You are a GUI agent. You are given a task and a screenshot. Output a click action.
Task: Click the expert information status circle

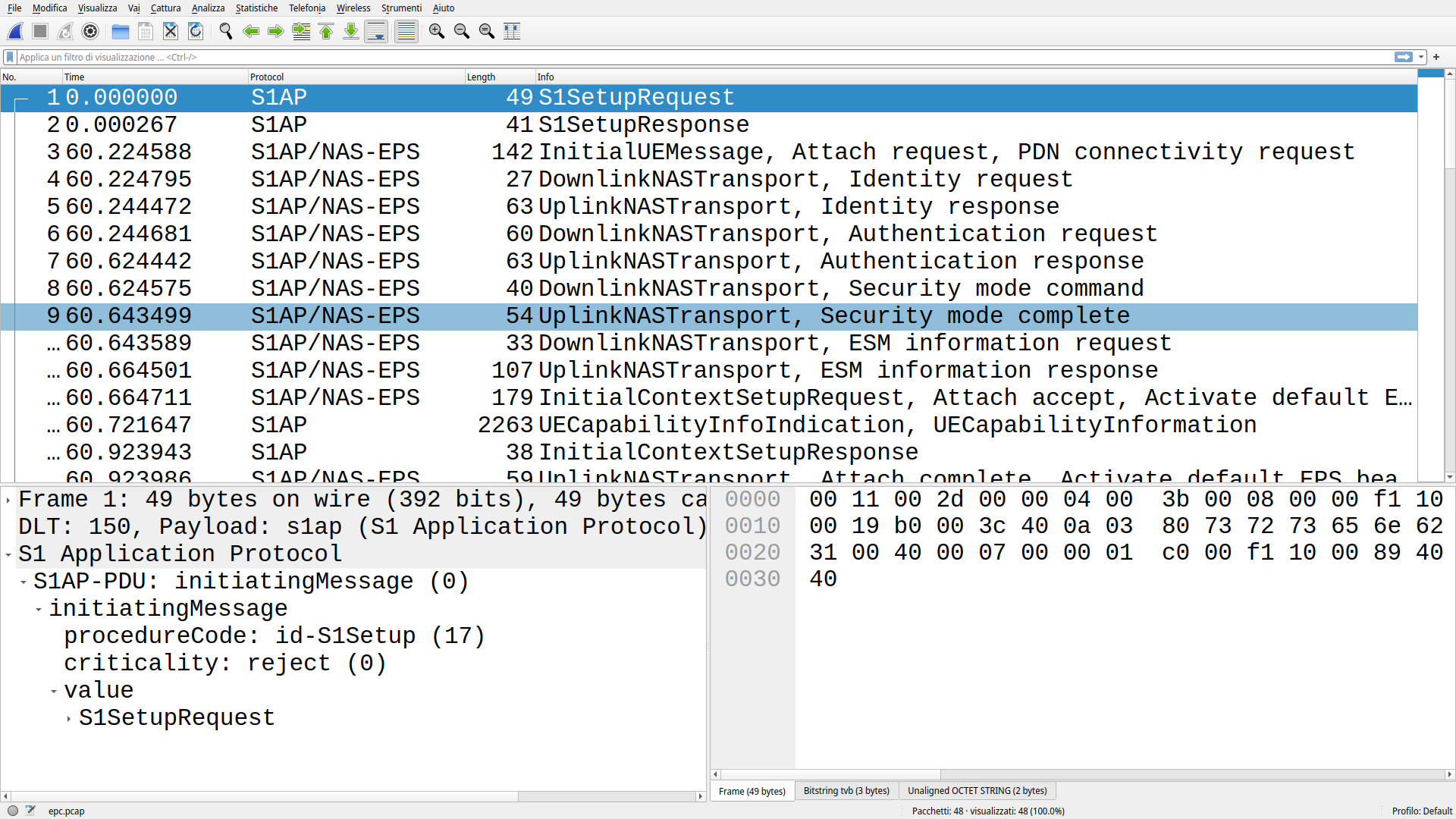[x=12, y=811]
